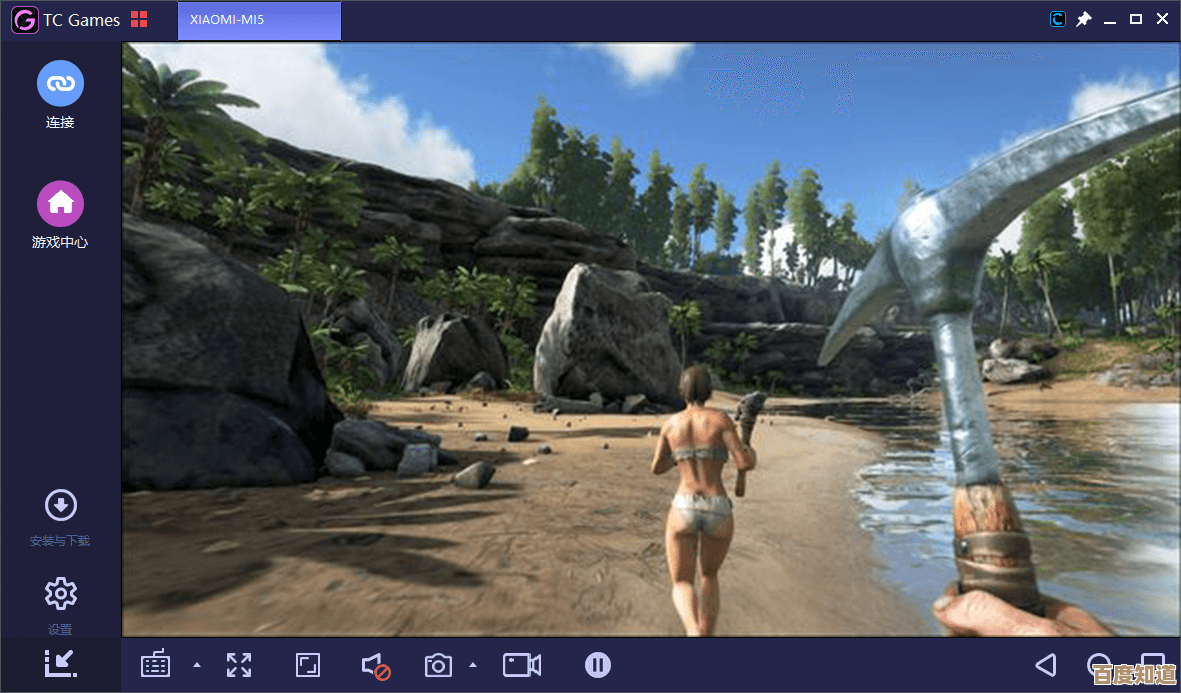Toggle the pin window on top icon

[1083, 19]
